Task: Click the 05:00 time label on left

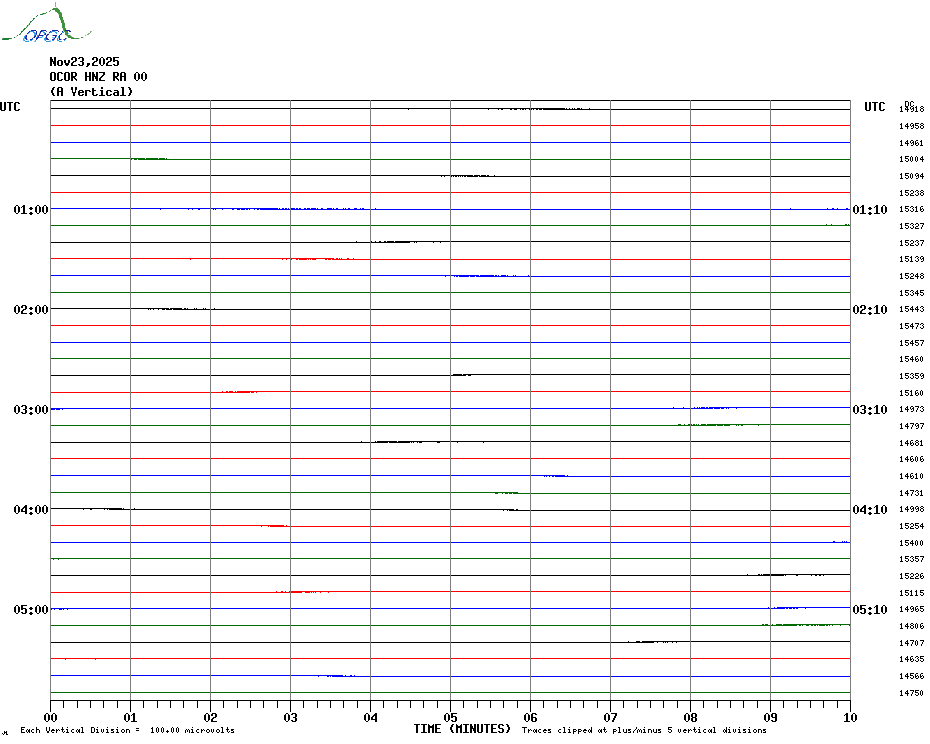Action: [x=31, y=610]
